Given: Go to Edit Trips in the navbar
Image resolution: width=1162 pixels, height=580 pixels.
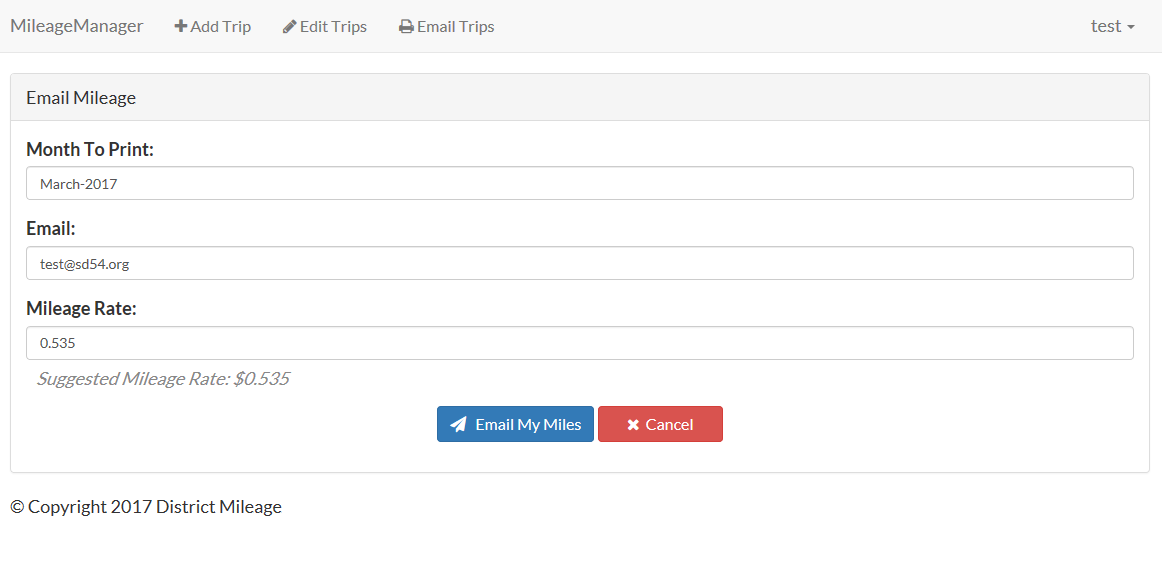Looking at the screenshot, I should click(325, 27).
